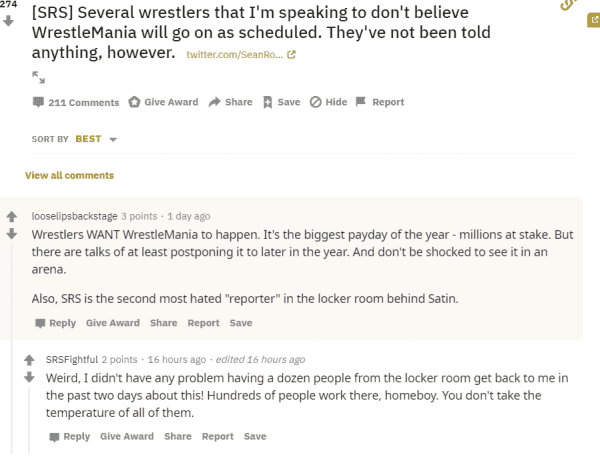
Task: Click View all comments
Action: coord(69,176)
